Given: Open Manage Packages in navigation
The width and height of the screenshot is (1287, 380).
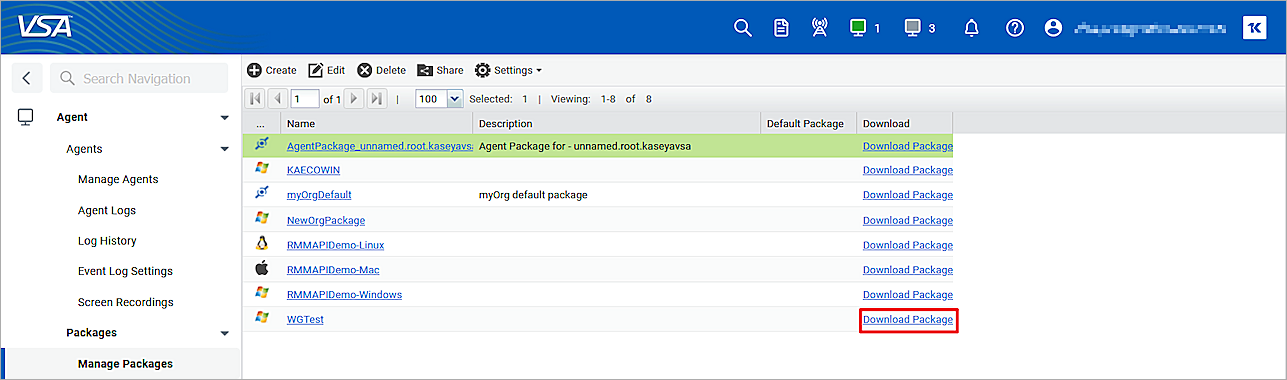Looking at the screenshot, I should pyautogui.click(x=125, y=364).
